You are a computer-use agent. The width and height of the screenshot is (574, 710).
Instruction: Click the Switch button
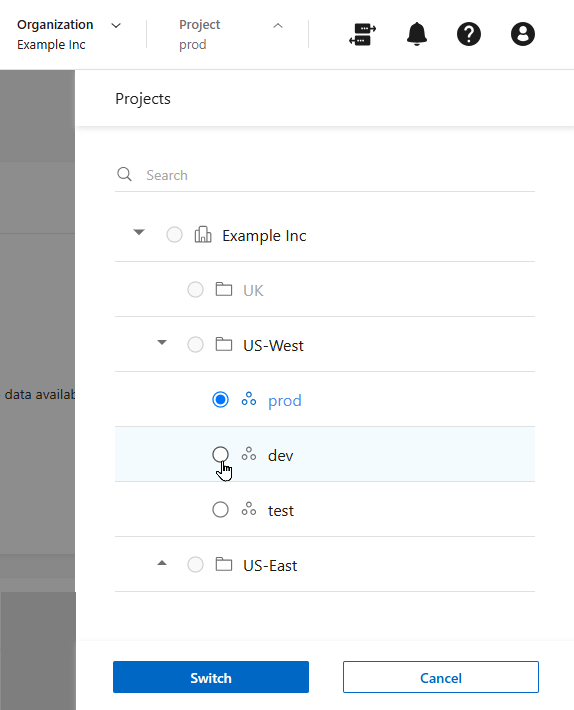tap(211, 677)
